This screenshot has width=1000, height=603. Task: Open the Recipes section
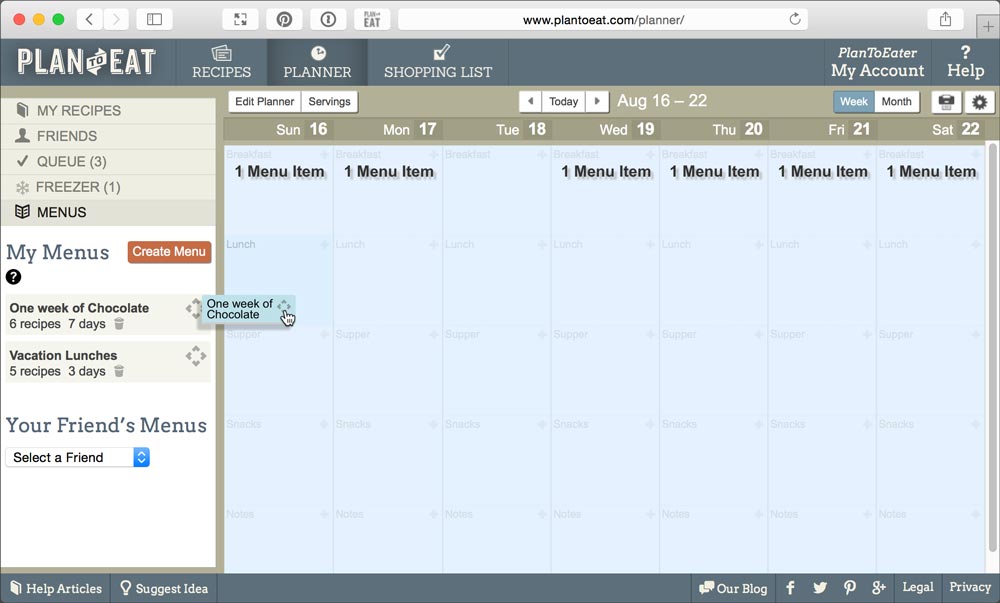[221, 62]
